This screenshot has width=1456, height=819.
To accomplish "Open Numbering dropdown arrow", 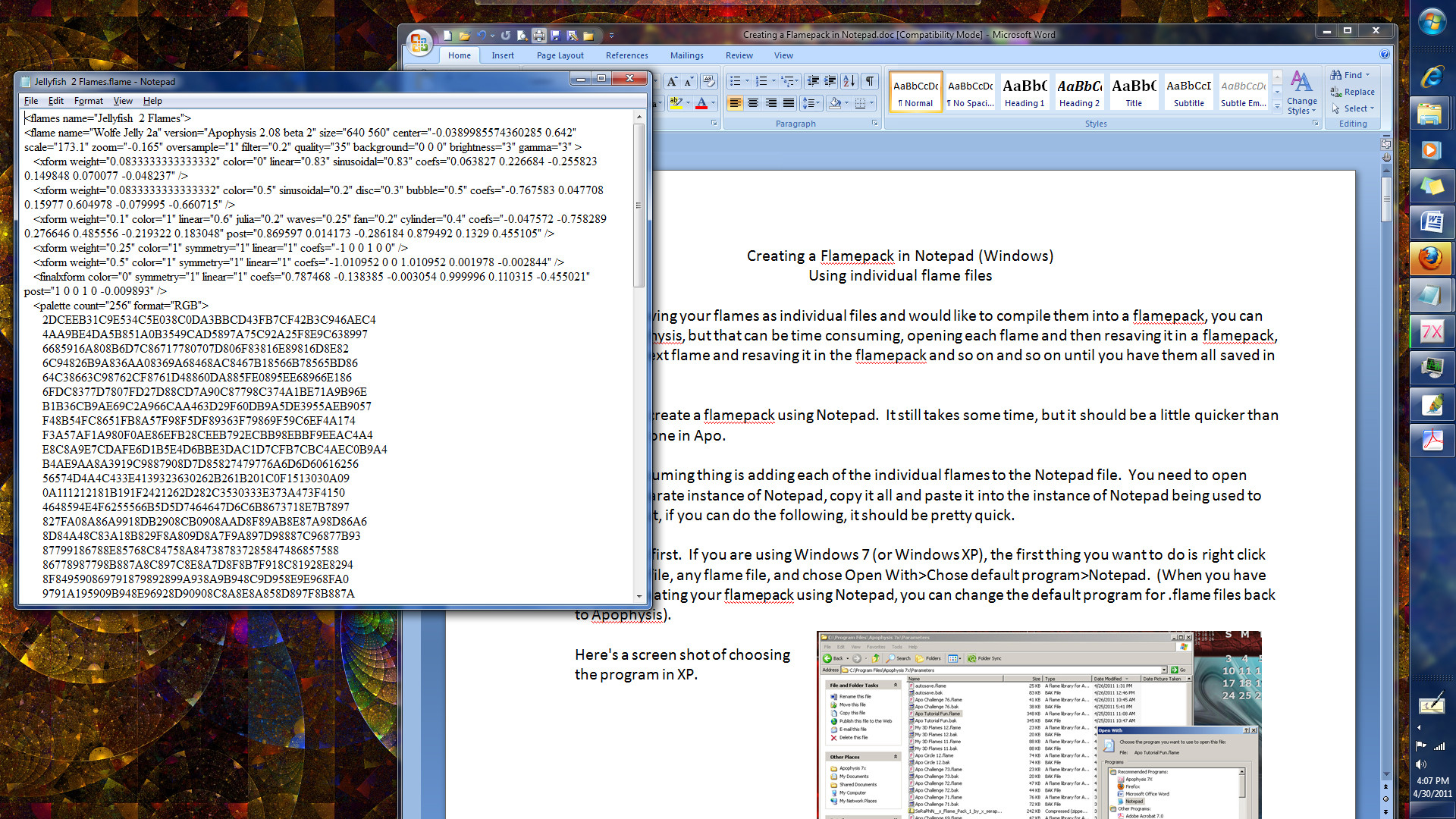I will pyautogui.click(x=773, y=81).
